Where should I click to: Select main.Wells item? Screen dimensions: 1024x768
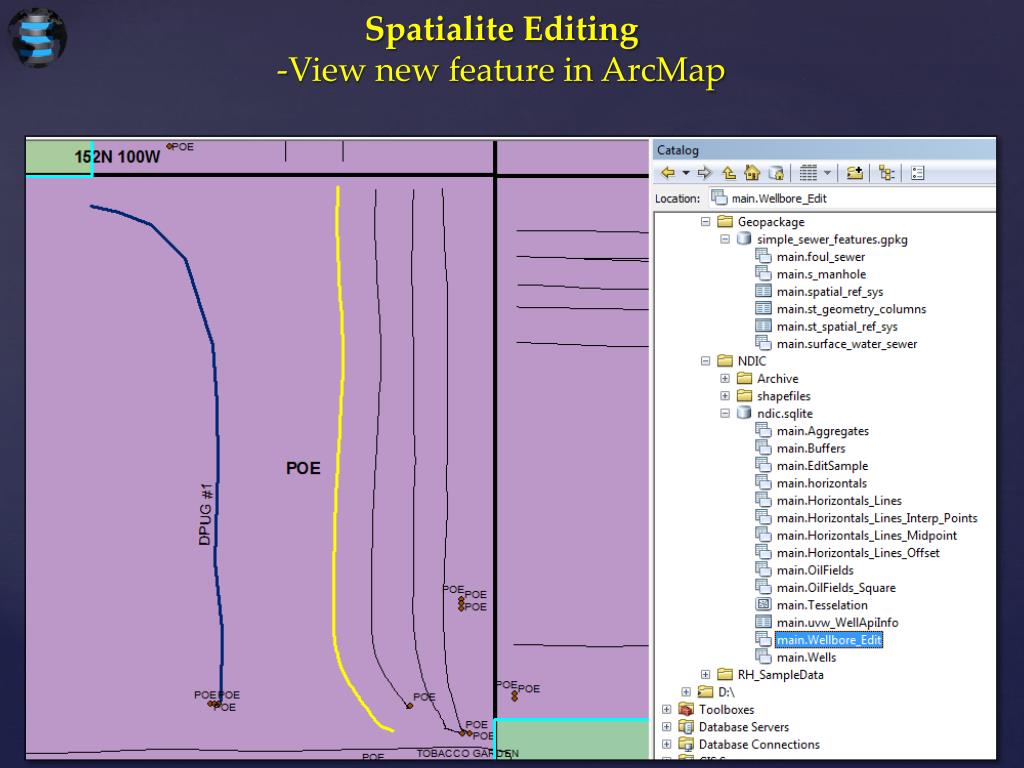(x=807, y=658)
